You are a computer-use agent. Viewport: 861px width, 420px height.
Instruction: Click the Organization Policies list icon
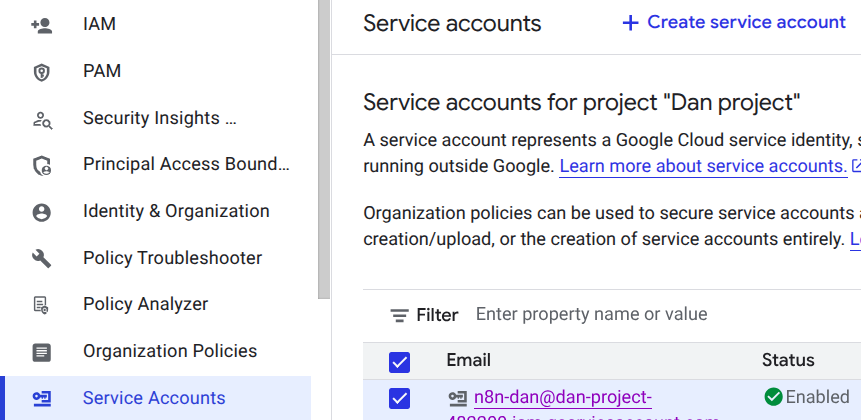[x=41, y=351]
